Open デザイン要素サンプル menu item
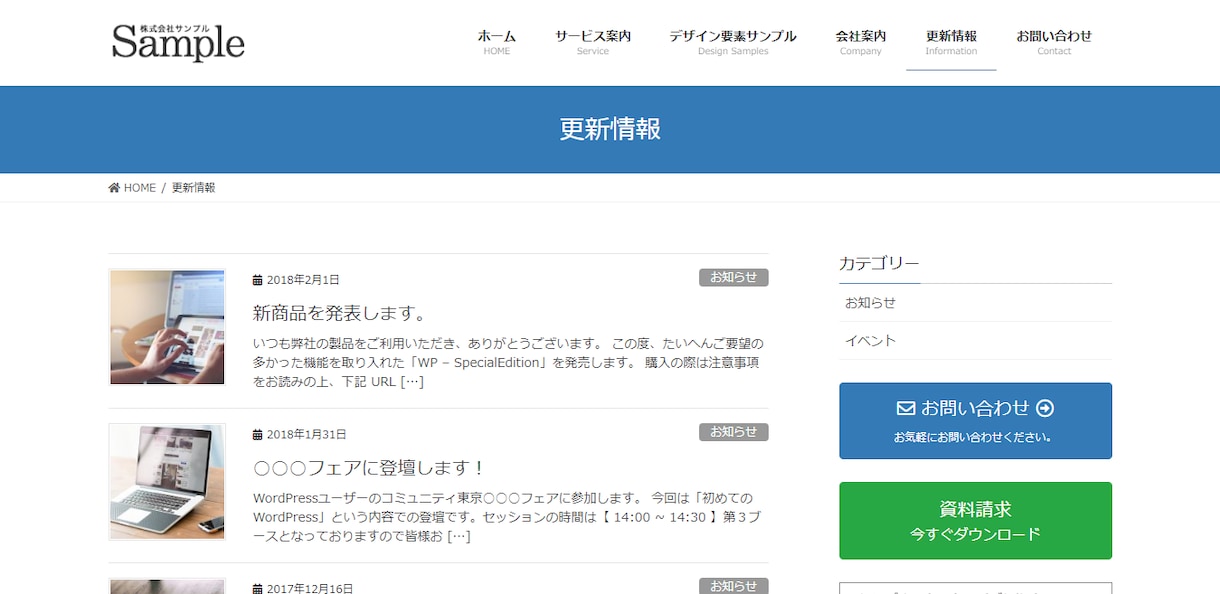 733,42
